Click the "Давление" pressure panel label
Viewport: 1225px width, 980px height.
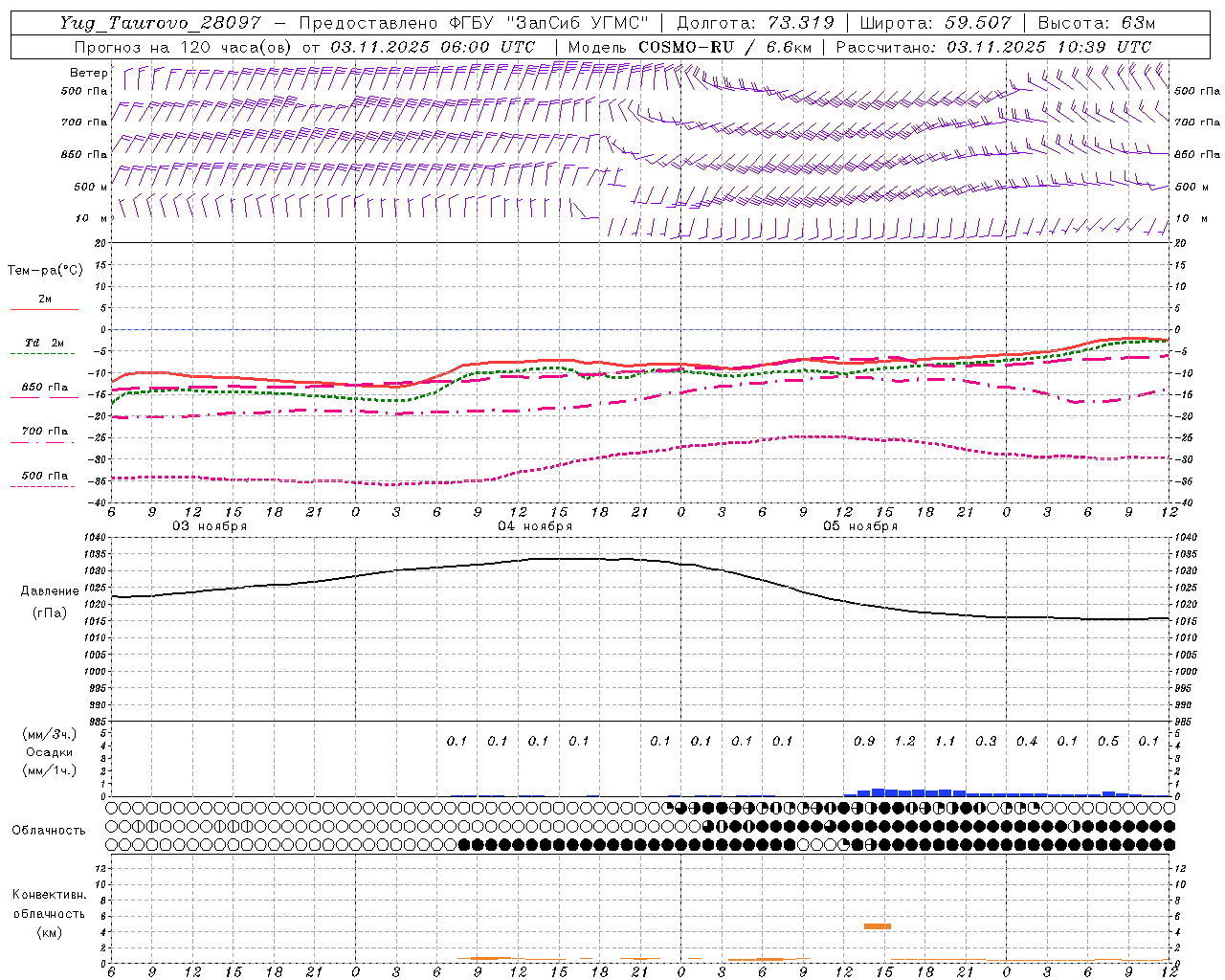(x=50, y=591)
